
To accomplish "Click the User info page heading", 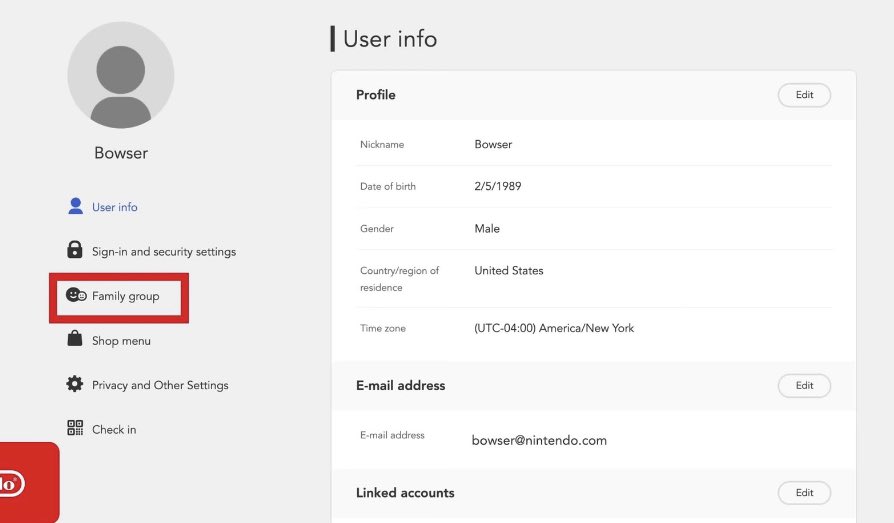I will (x=390, y=39).
